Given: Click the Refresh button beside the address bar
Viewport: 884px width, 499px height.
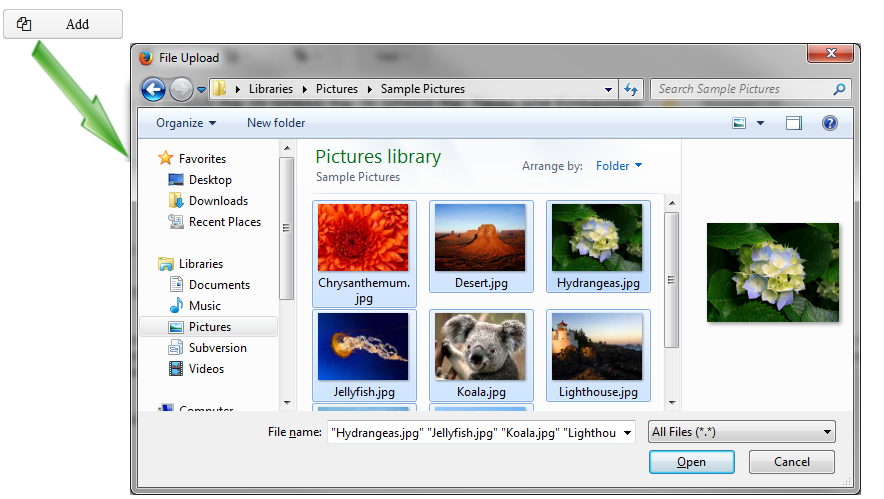Looking at the screenshot, I should [631, 89].
